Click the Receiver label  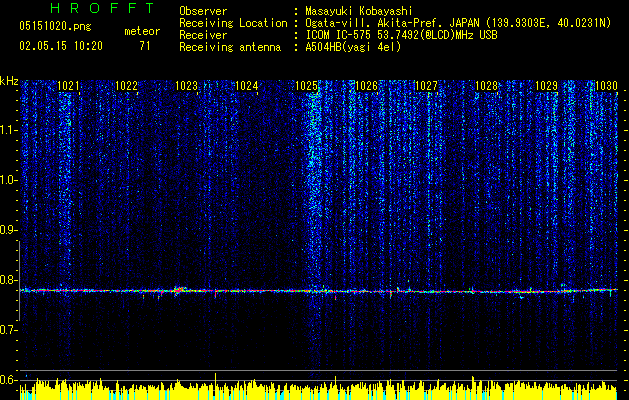point(203,35)
